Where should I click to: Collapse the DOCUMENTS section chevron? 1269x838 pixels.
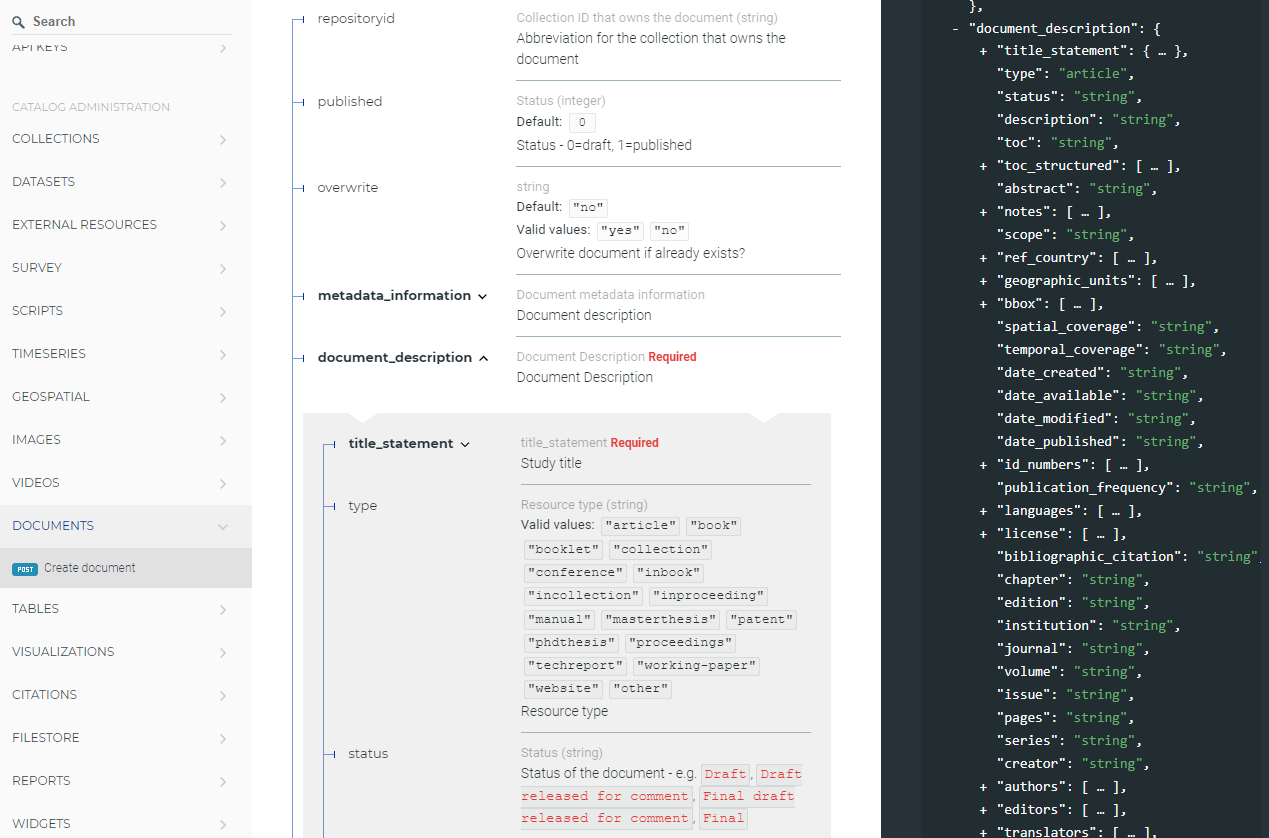click(x=222, y=526)
